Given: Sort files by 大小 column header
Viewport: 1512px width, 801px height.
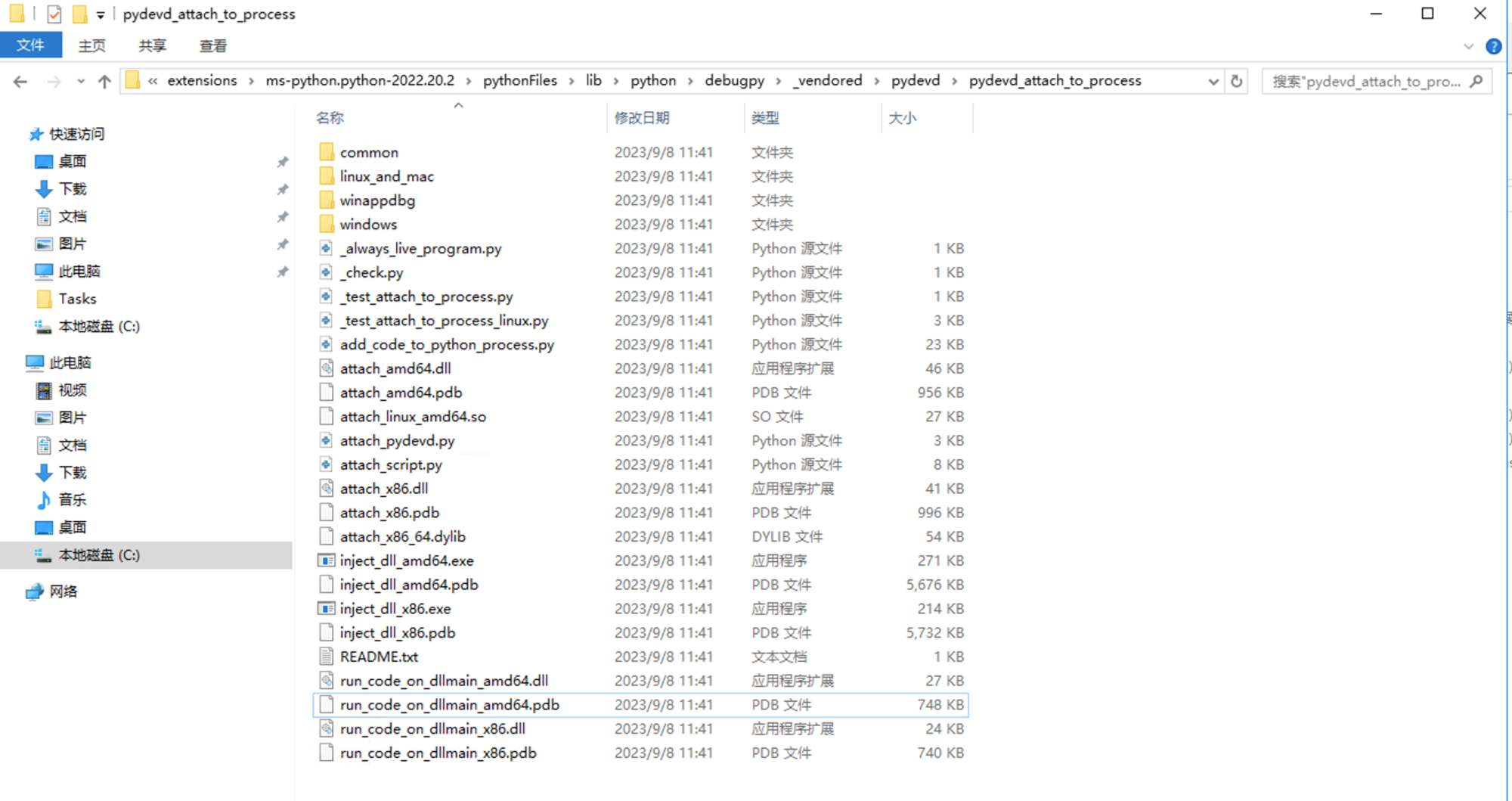Looking at the screenshot, I should [903, 118].
